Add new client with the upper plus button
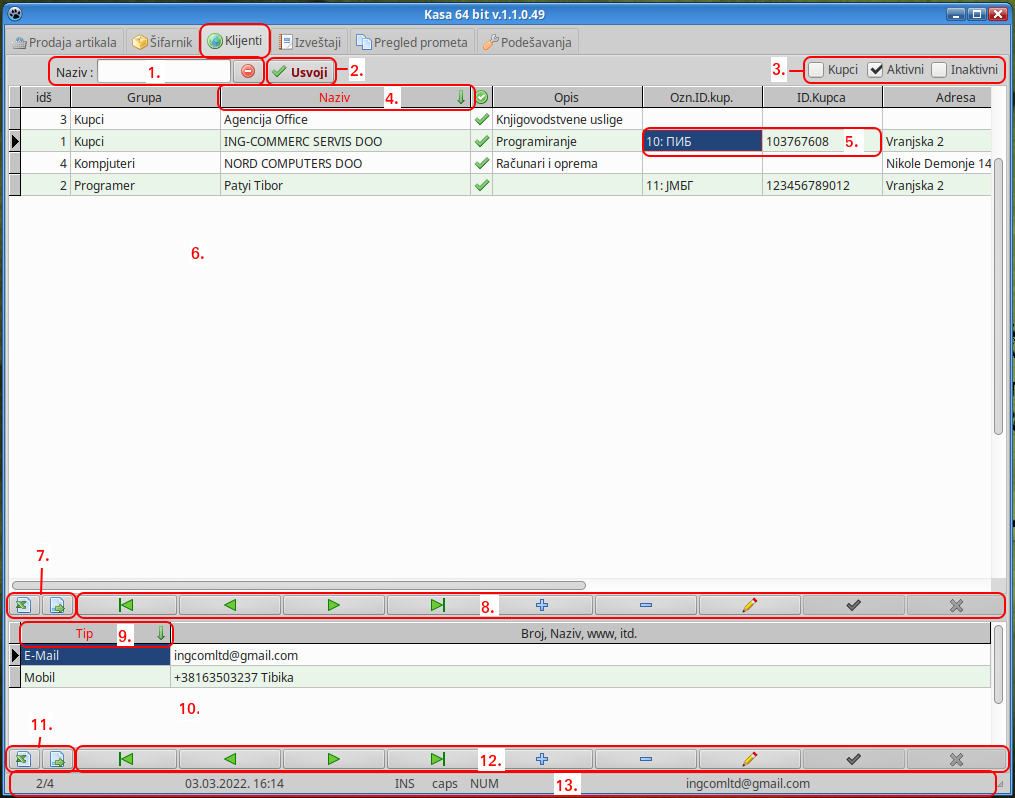The height and width of the screenshot is (798, 1015). (542, 605)
